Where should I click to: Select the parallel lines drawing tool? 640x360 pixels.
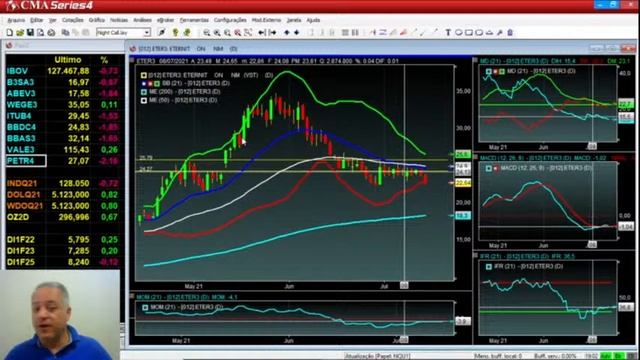383,33
